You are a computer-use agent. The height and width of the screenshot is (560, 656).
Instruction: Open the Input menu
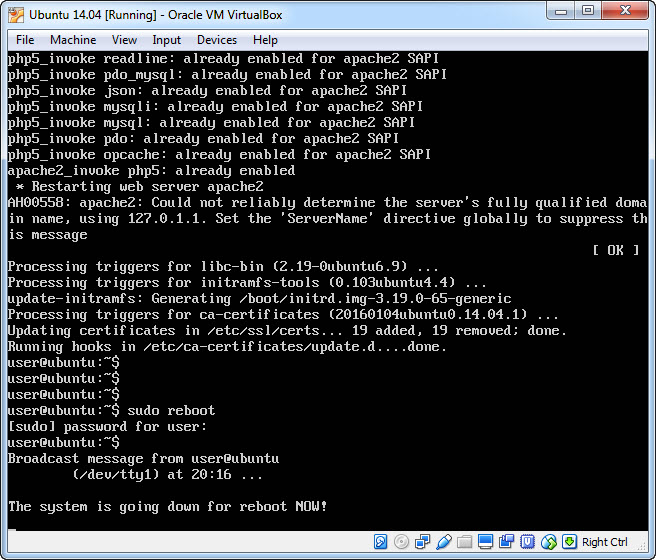(167, 40)
